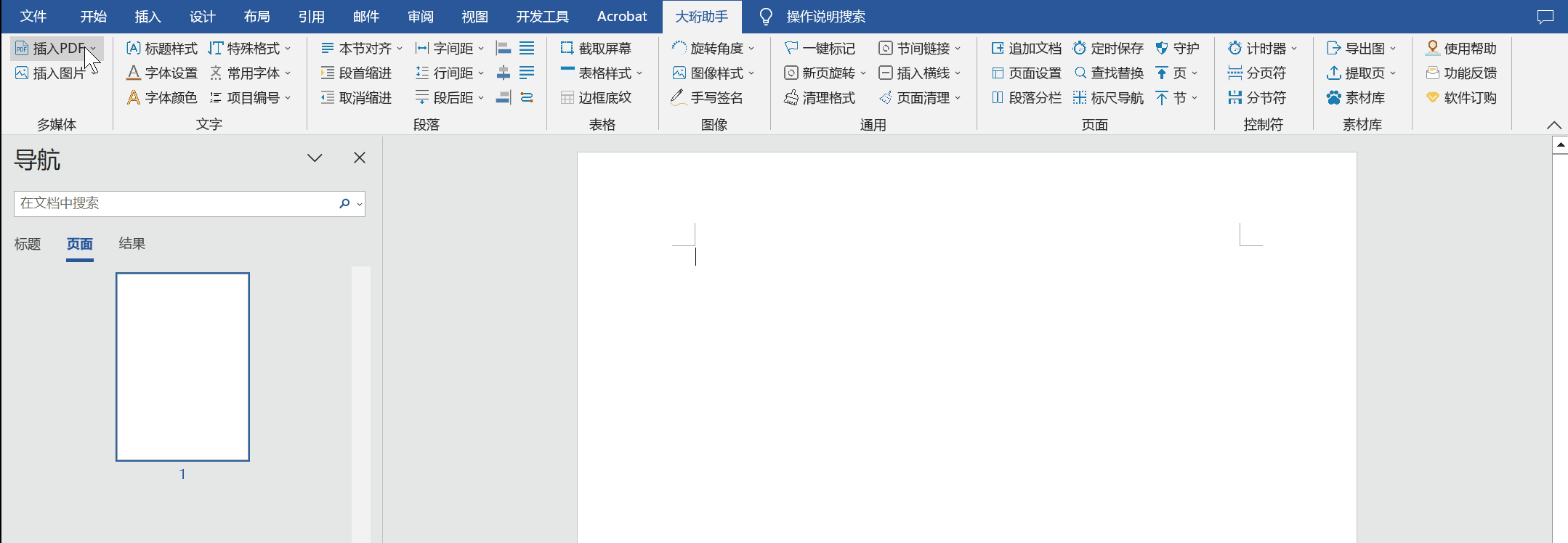Click the justify paragraph icon
This screenshot has height=543, width=1568.
pos(527,49)
